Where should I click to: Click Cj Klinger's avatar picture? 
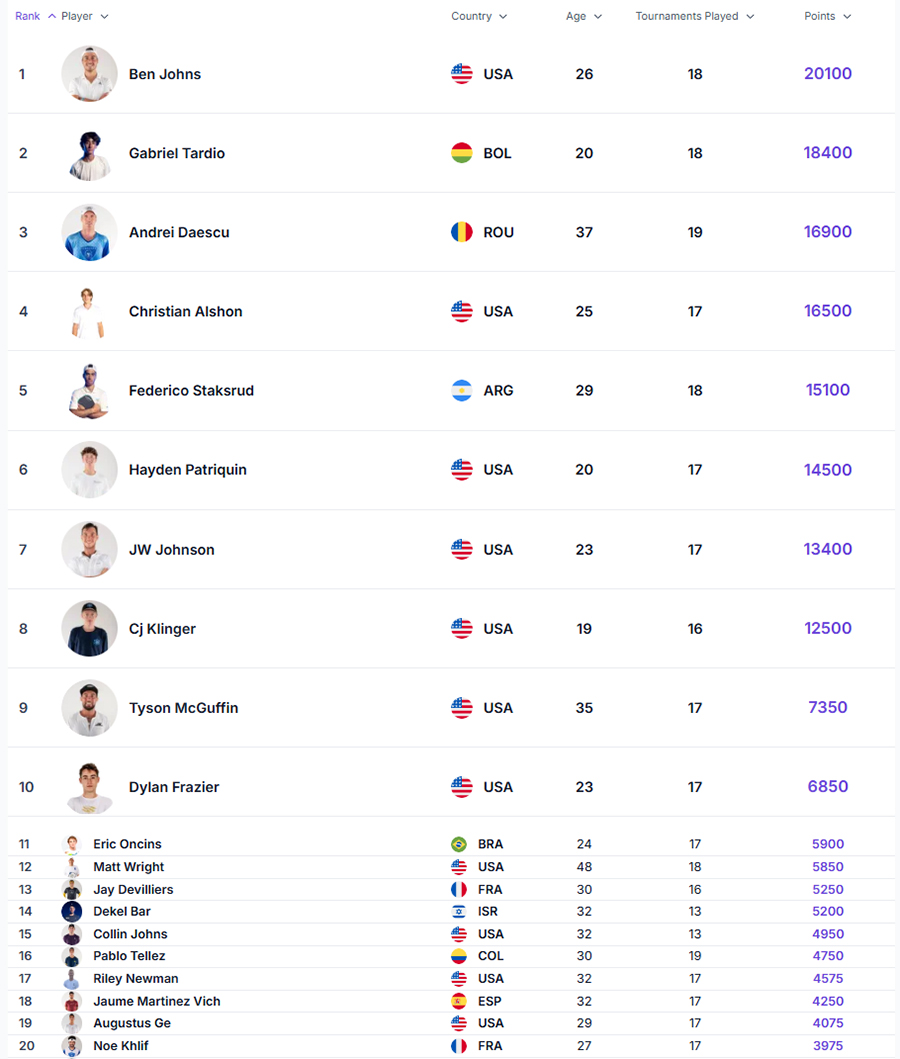pyautogui.click(x=89, y=629)
